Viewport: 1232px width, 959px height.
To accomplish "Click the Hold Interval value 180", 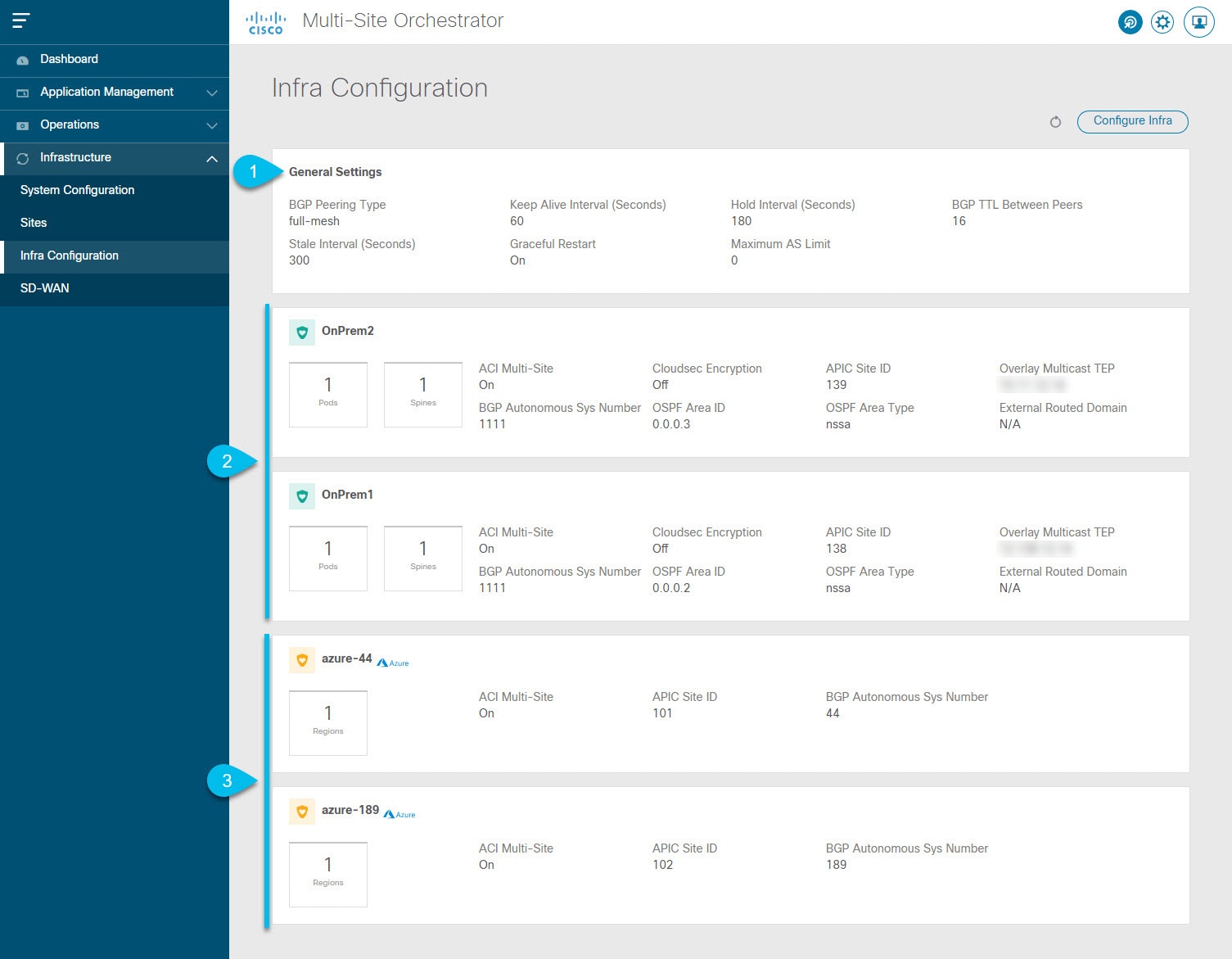I will click(x=741, y=221).
